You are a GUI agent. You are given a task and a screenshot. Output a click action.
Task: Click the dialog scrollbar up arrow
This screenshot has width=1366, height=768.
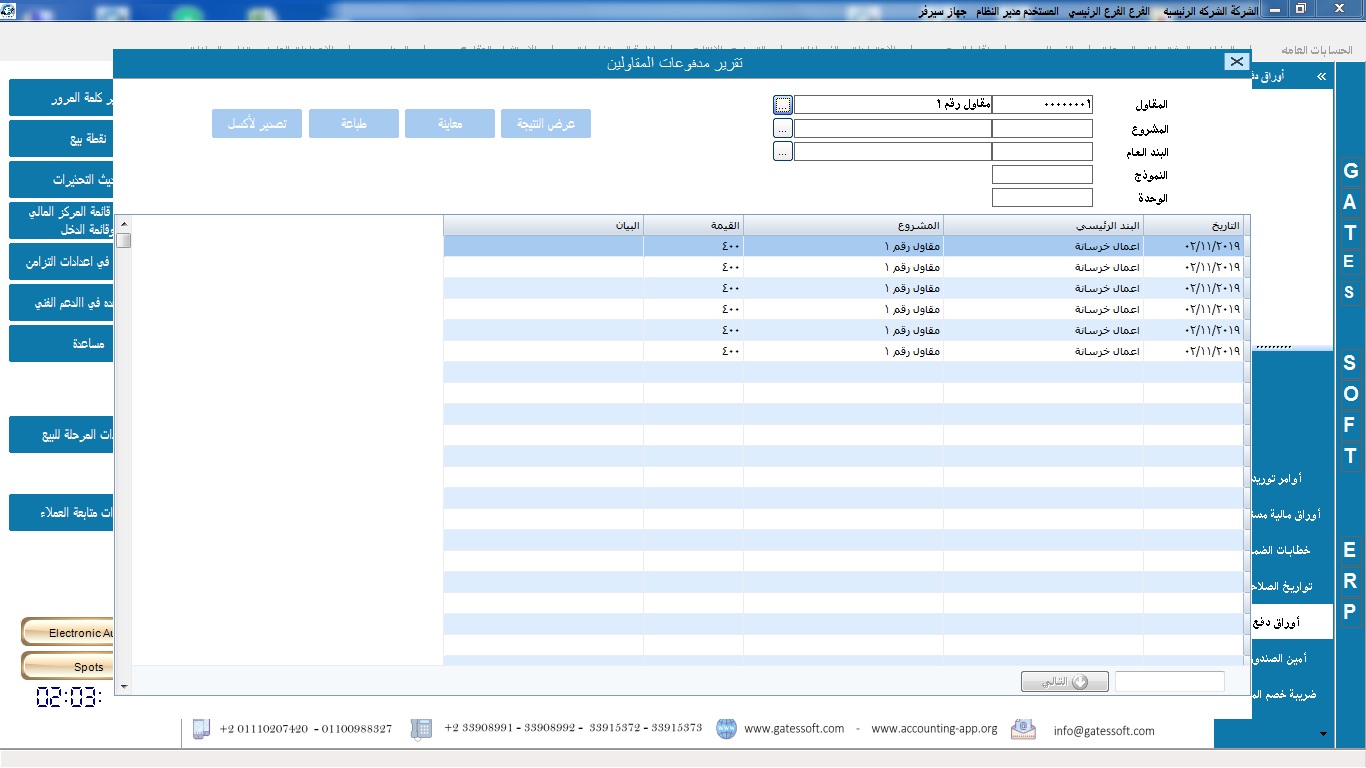pos(124,224)
